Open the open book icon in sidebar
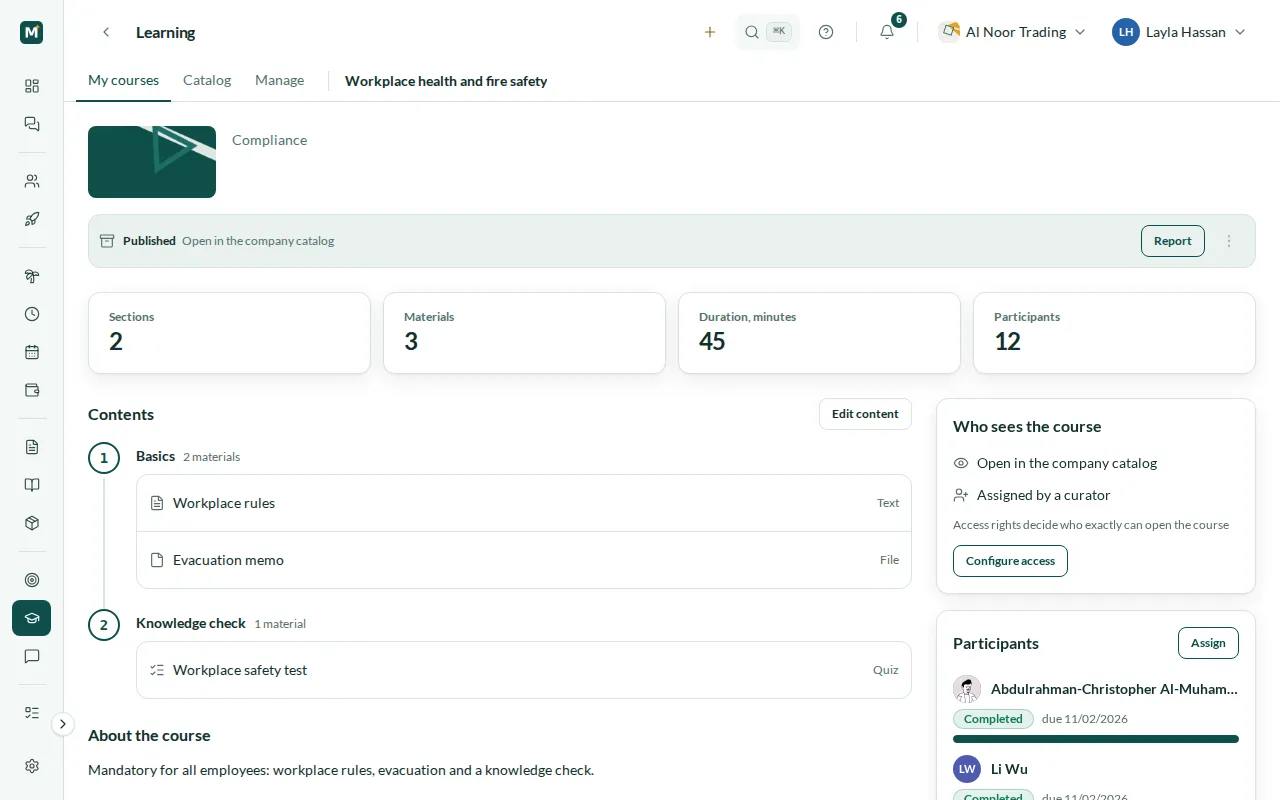The image size is (1280, 800). (32, 485)
